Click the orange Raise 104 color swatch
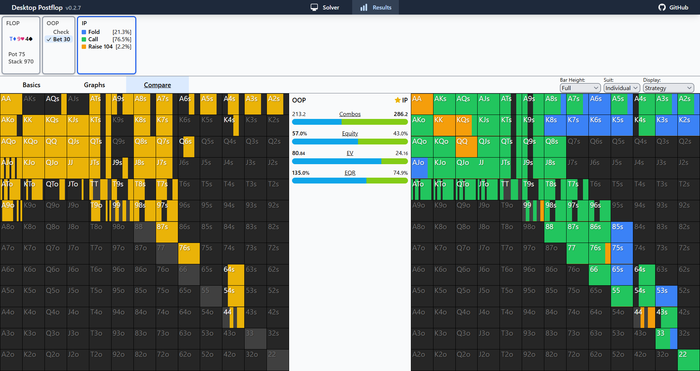Image resolution: width=700 pixels, height=371 pixels. 84,46
